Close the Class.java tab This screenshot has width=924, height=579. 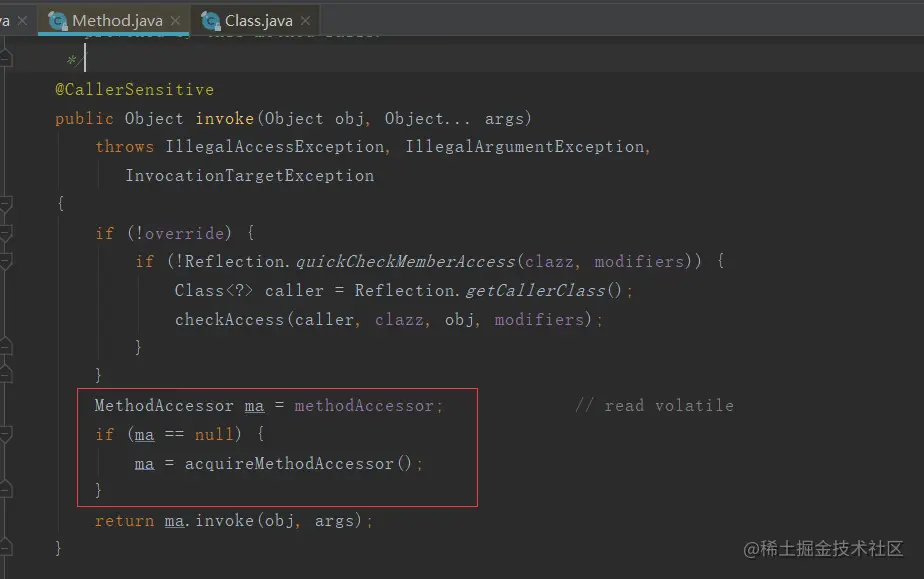click(x=305, y=21)
